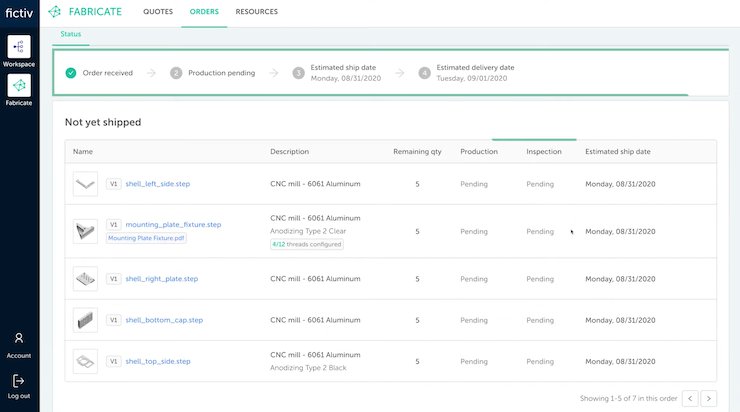The height and width of the screenshot is (412, 740).
Task: Click the Fabricate sidebar icon
Action: pyautogui.click(x=19, y=87)
